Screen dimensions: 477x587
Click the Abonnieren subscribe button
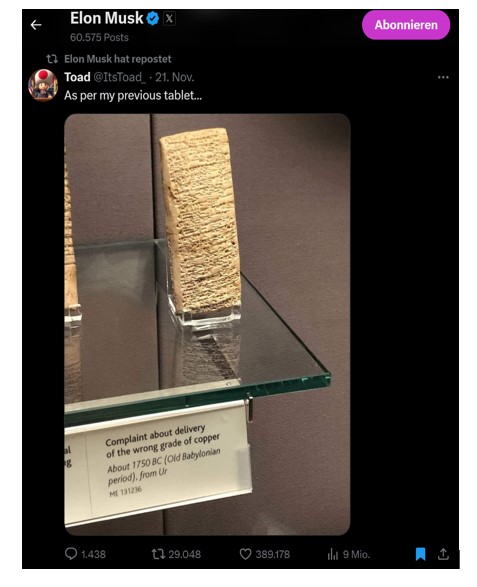tap(406, 25)
